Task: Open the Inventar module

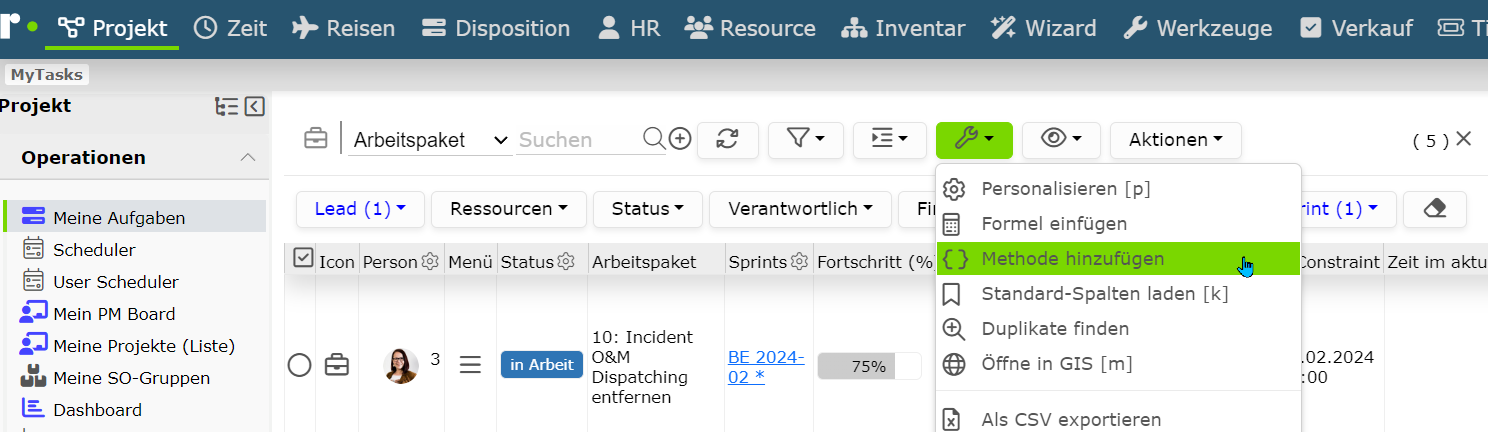Action: (903, 28)
